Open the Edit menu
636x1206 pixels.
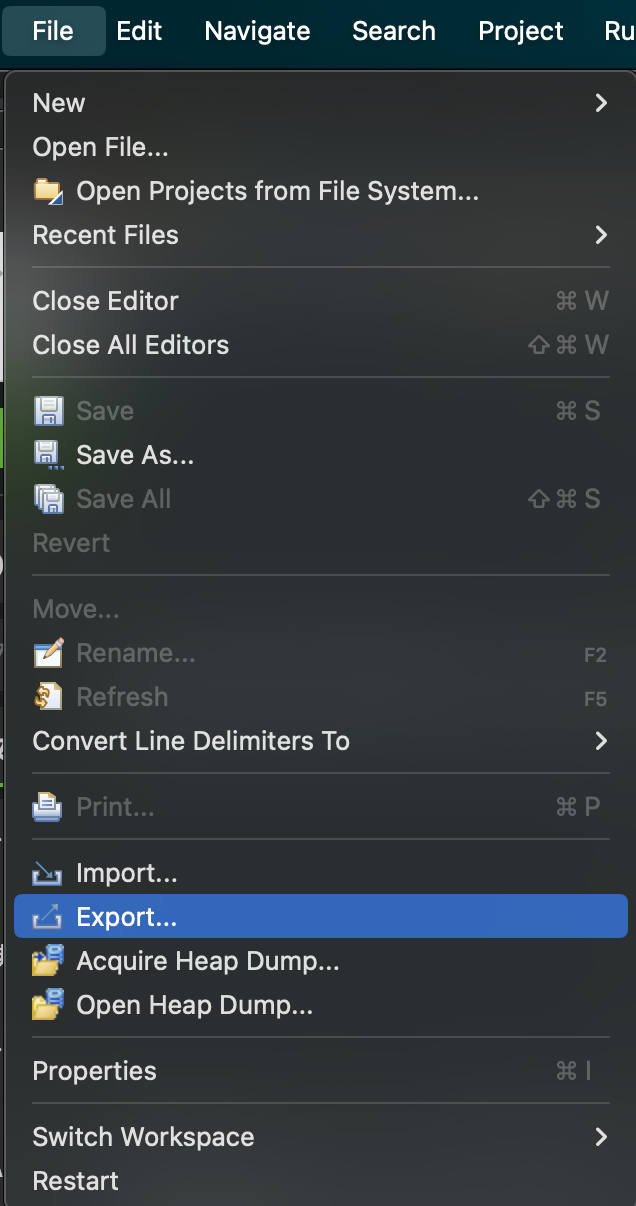pos(139,31)
